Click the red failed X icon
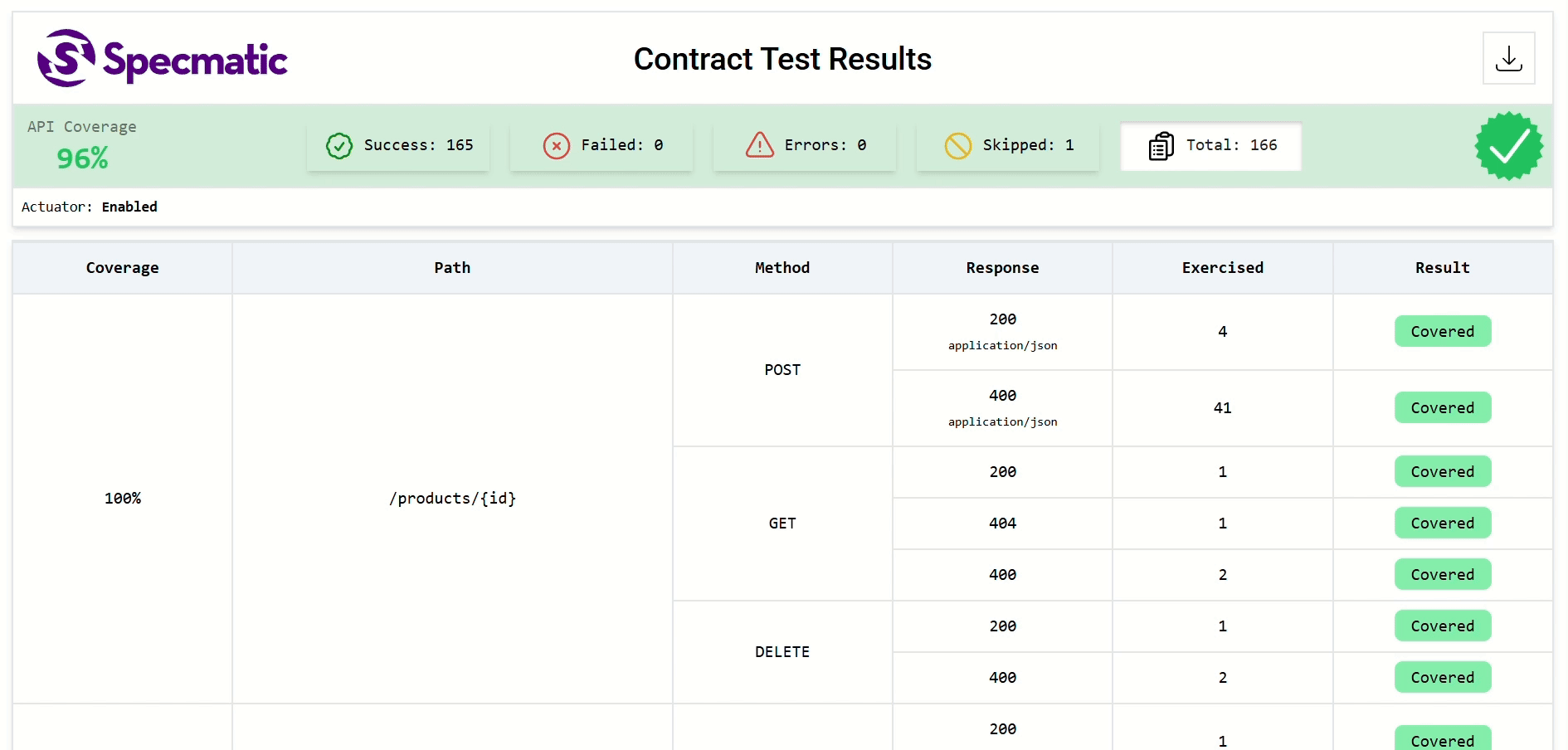This screenshot has height=750, width=1568. (x=556, y=146)
